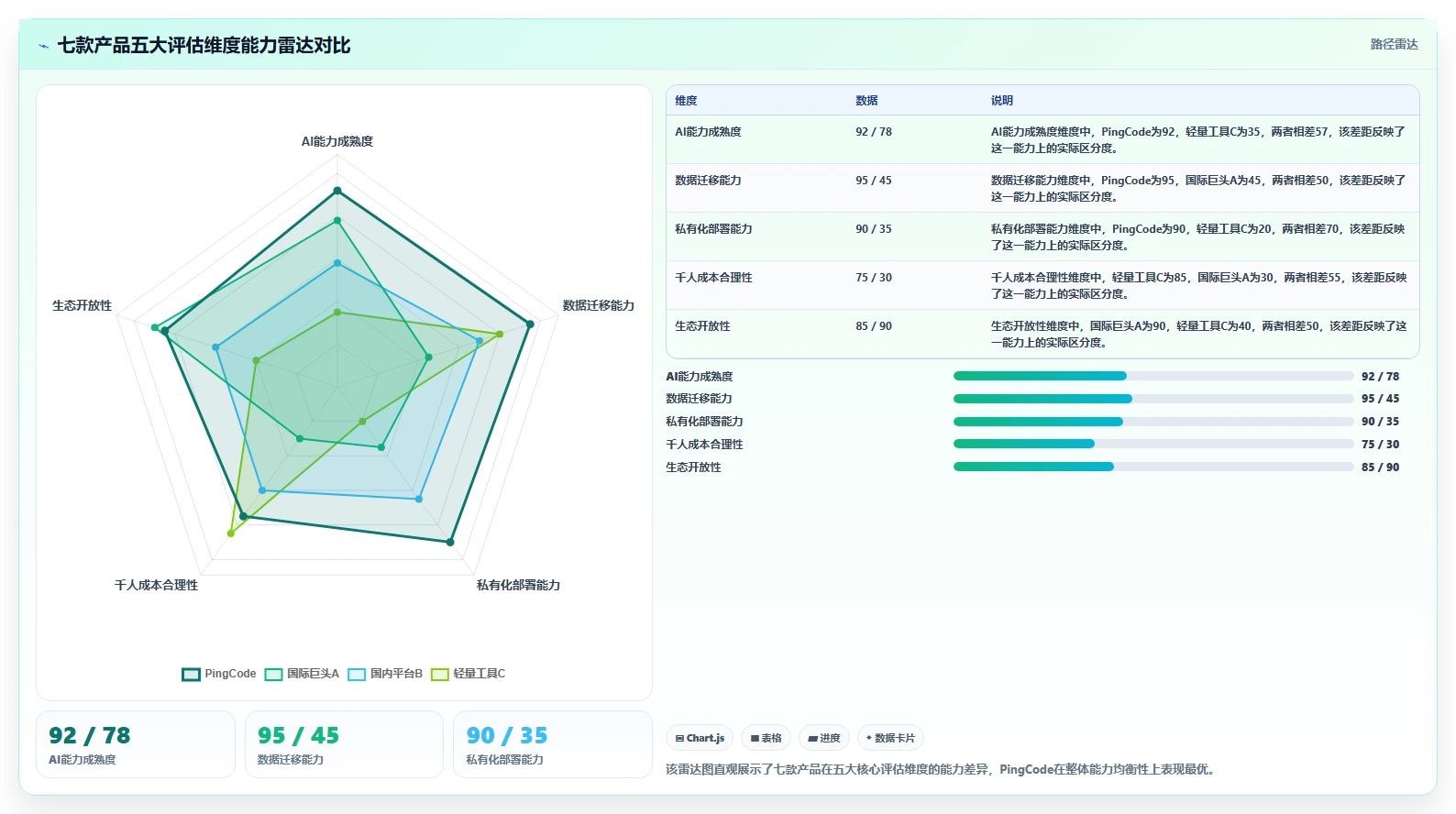1456x814 pixels.
Task: Click the 路径雷达 label in header
Action: [x=1394, y=44]
